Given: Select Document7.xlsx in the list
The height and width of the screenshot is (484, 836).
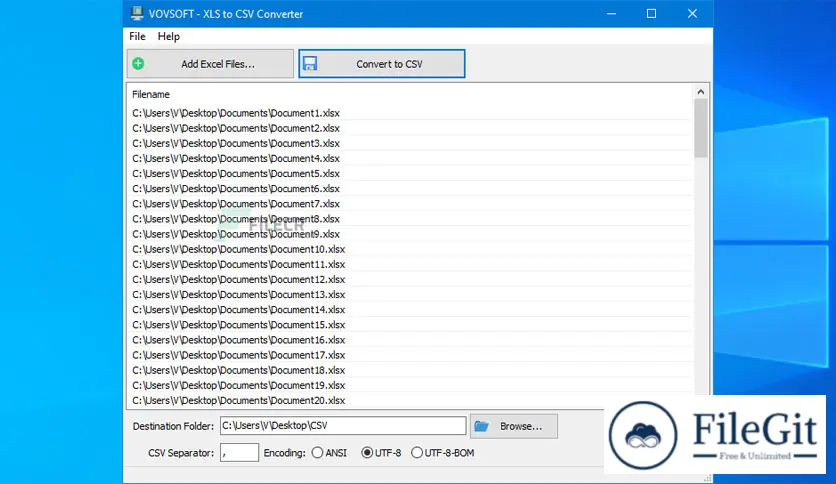Looking at the screenshot, I should pyautogui.click(x=236, y=204).
